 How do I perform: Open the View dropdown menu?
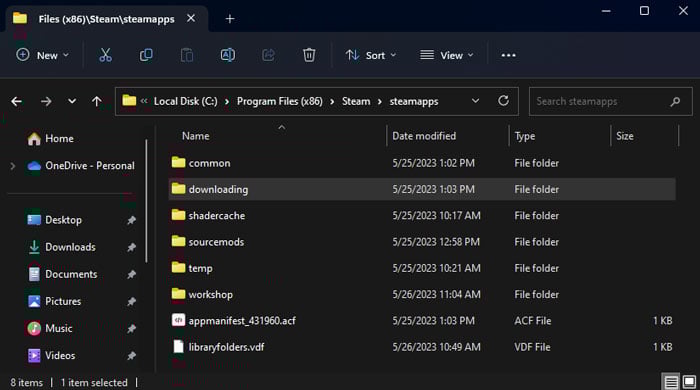tap(446, 55)
